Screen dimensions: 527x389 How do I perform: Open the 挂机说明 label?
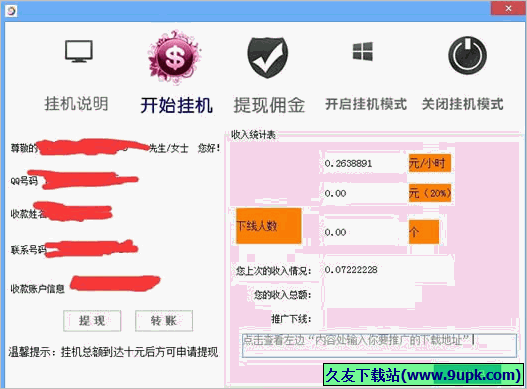(x=77, y=104)
